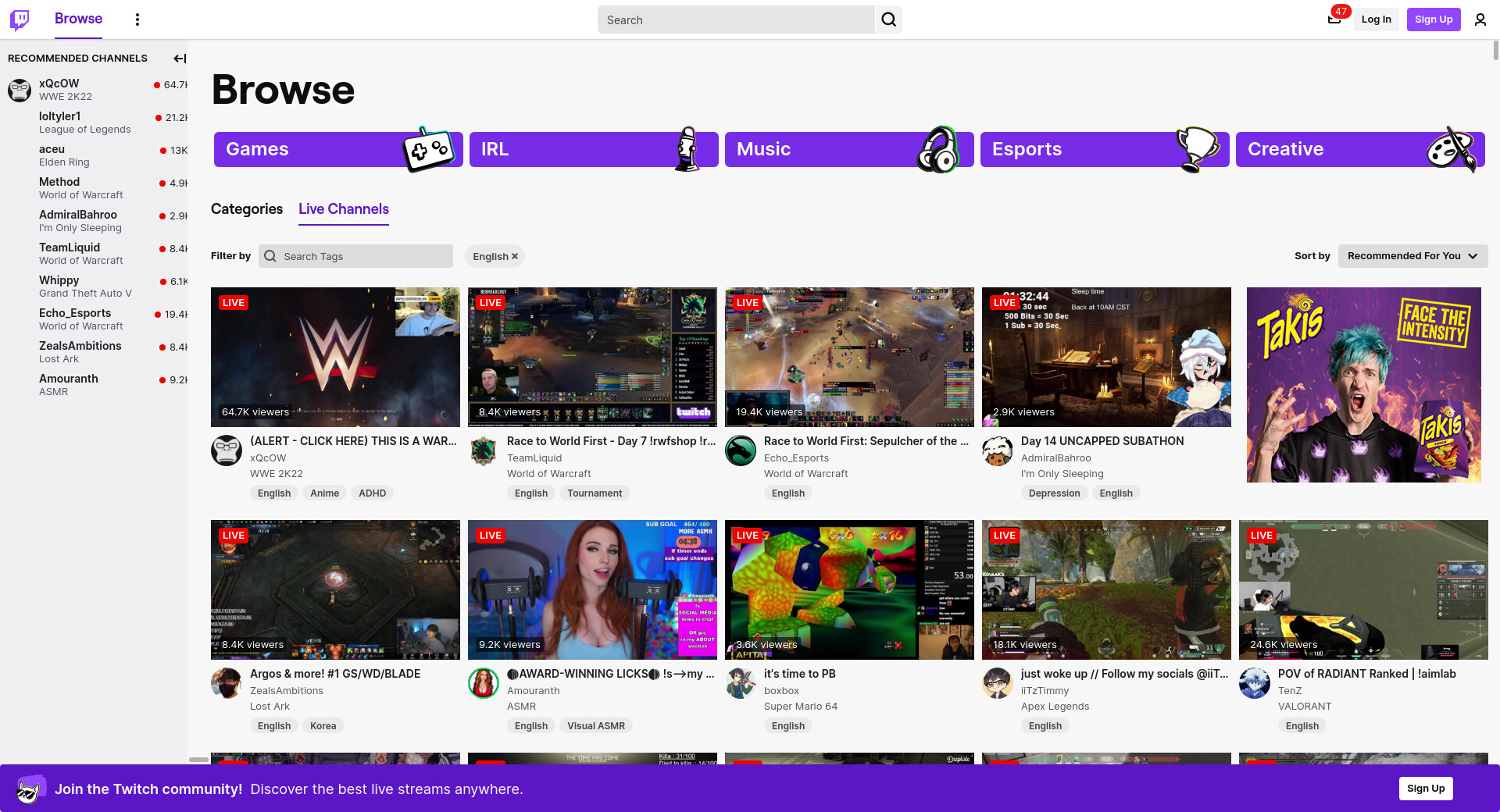Open the user profile icon menu

pos(1480,20)
